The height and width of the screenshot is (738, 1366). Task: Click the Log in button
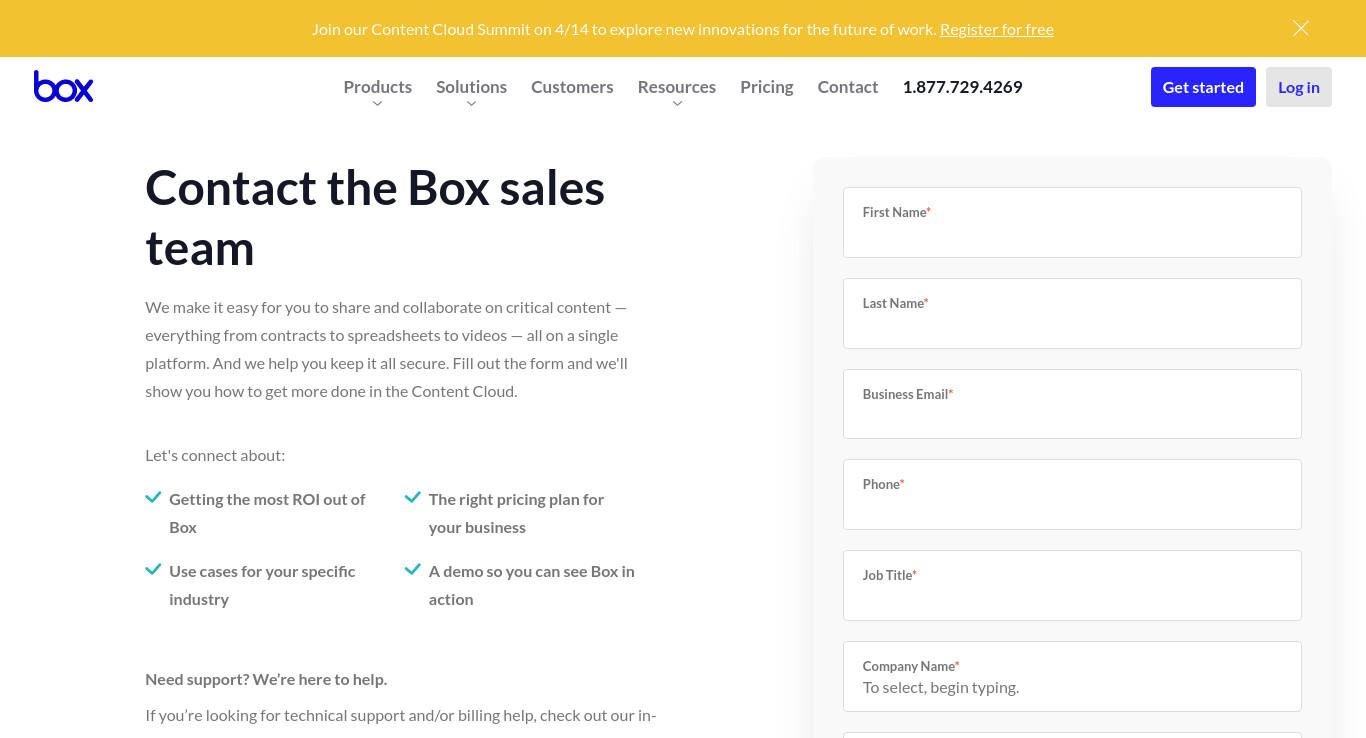1299,87
